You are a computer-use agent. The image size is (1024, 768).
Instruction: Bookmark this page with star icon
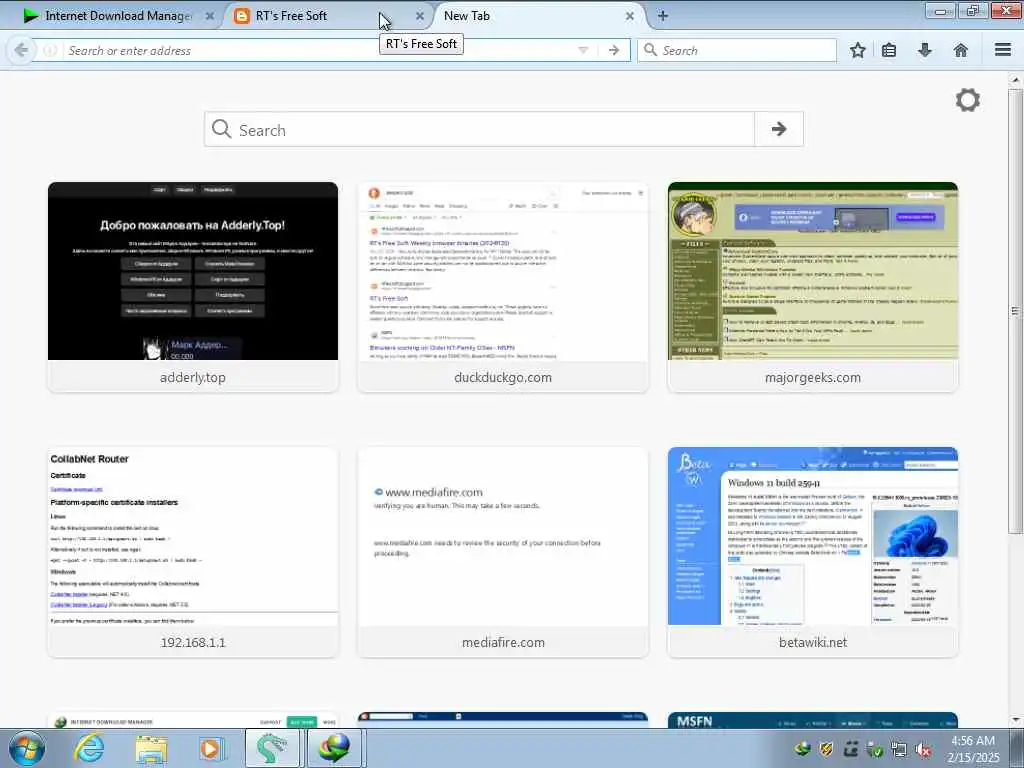click(x=857, y=50)
